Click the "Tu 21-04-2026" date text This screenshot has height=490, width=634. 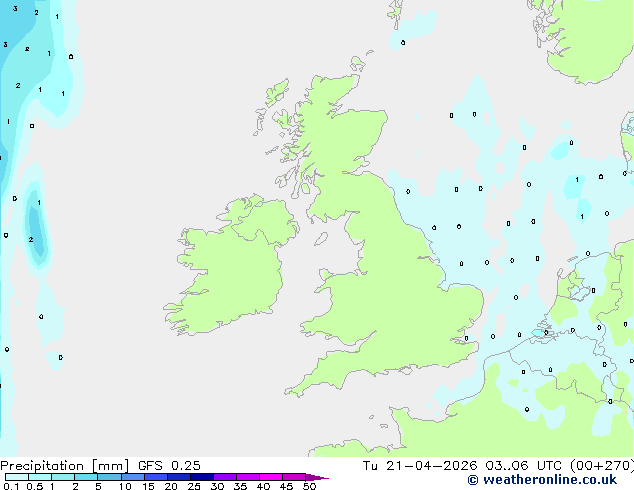[x=420, y=466]
